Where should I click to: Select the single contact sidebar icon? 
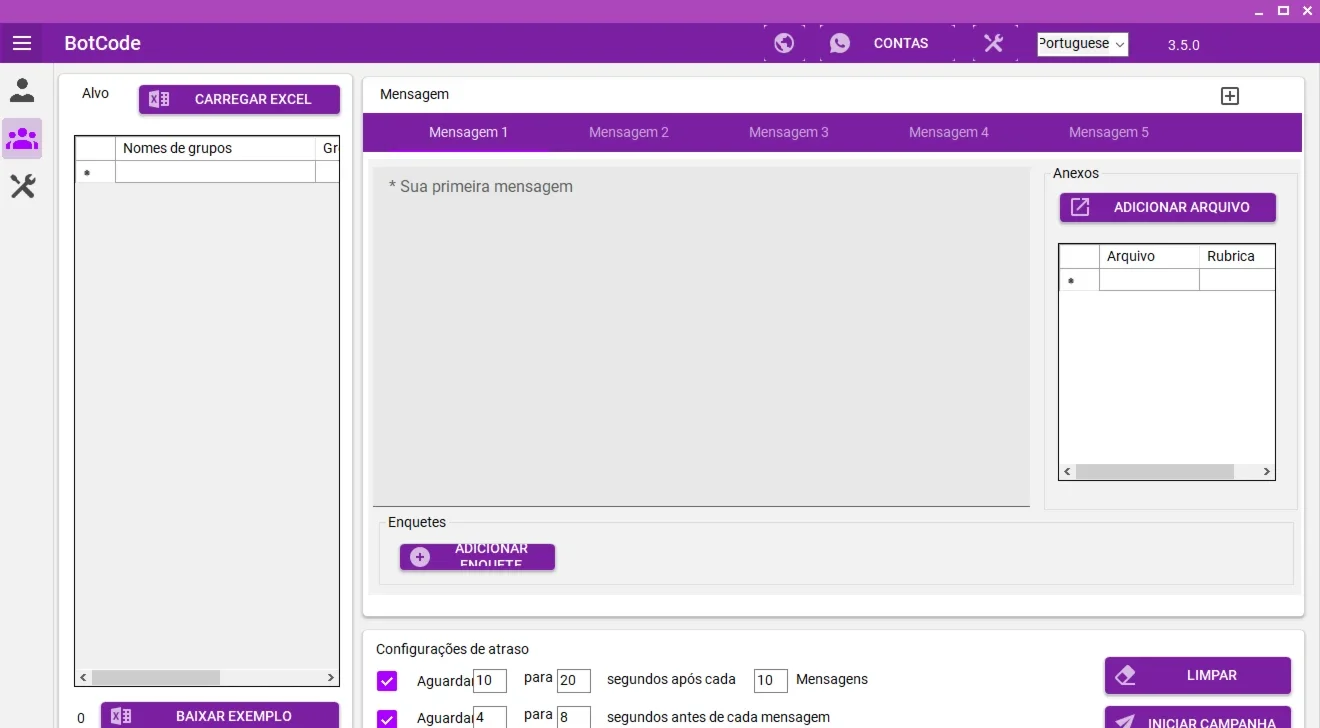point(22,91)
